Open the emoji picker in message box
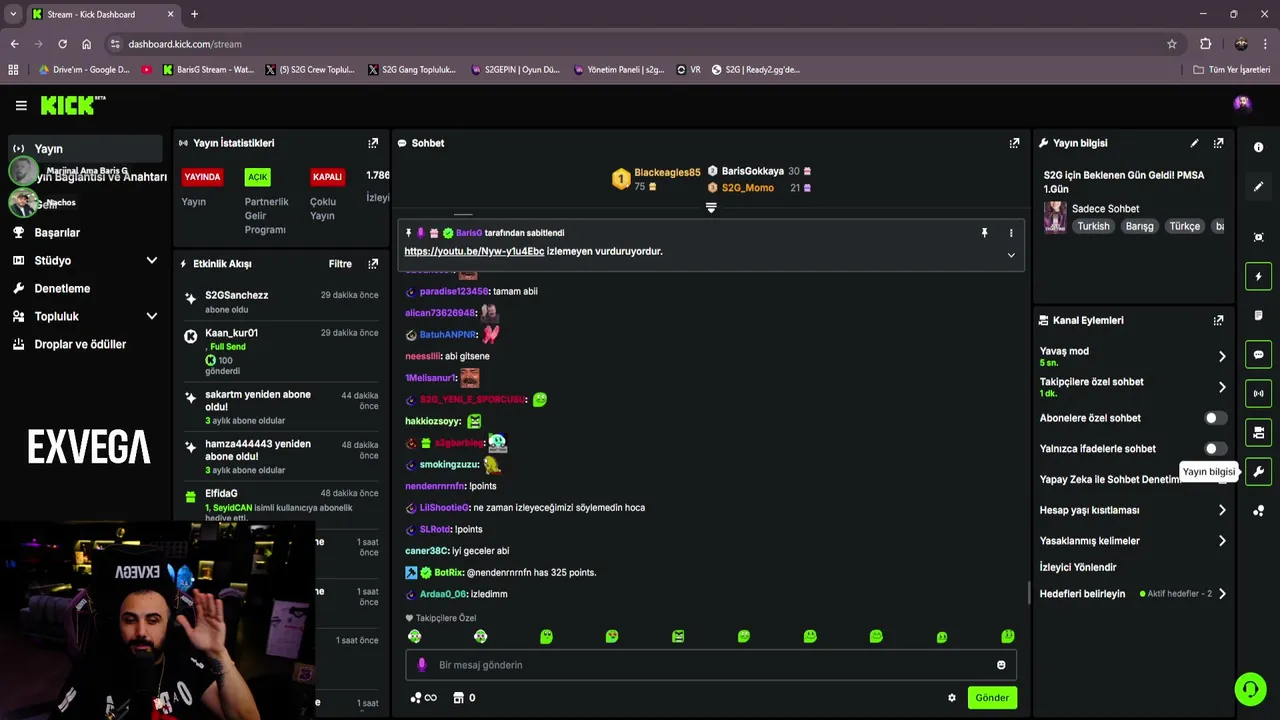The height and width of the screenshot is (720, 1280). pyautogui.click(x=1001, y=665)
